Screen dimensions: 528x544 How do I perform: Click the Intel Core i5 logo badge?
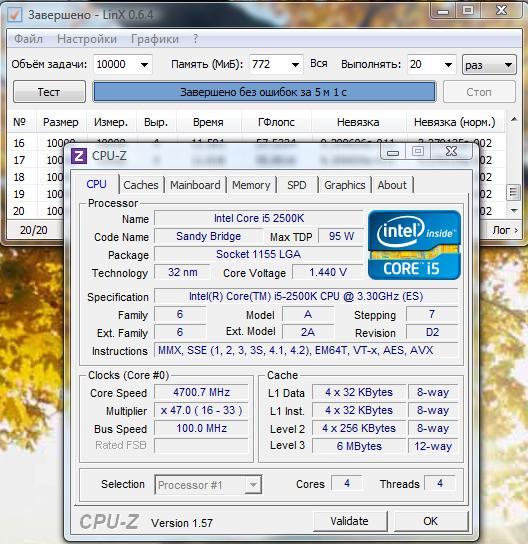click(414, 245)
